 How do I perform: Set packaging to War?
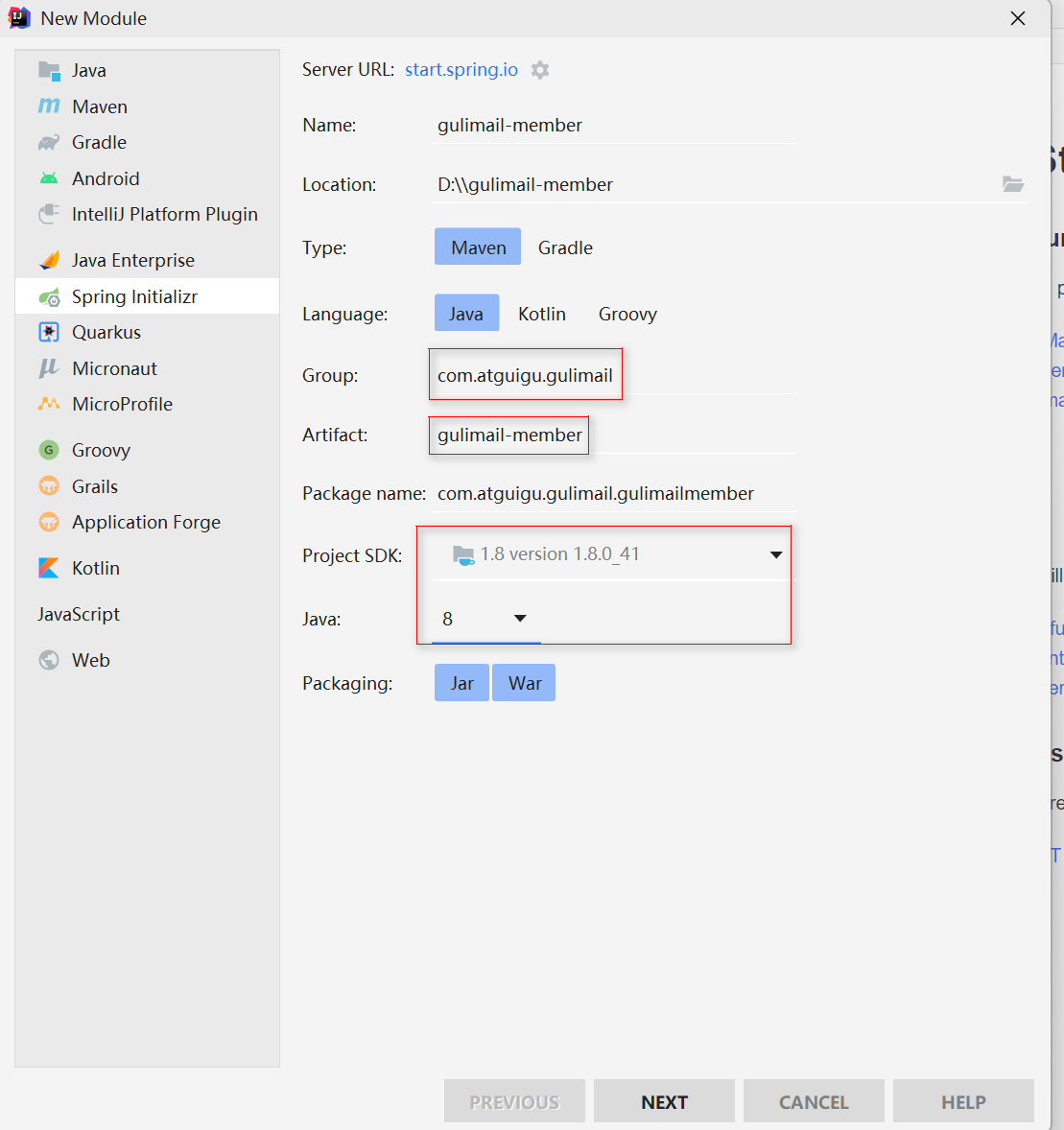pyautogui.click(x=524, y=682)
